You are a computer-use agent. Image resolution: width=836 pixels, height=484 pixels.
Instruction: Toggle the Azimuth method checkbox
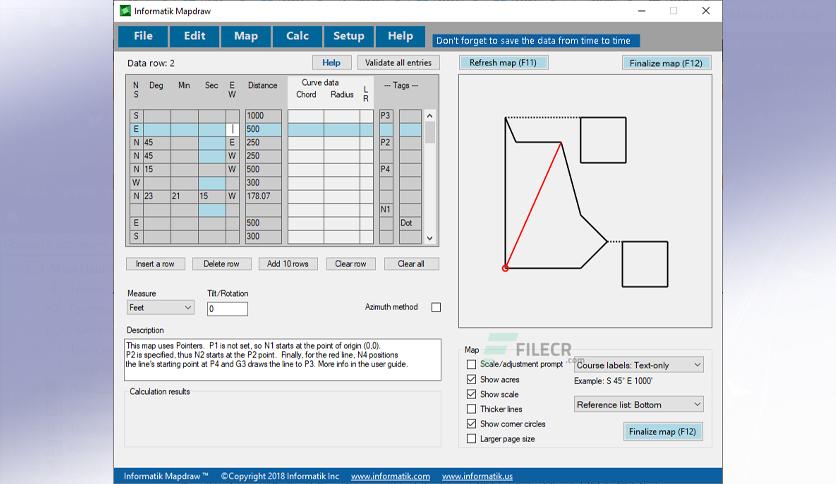coord(436,308)
